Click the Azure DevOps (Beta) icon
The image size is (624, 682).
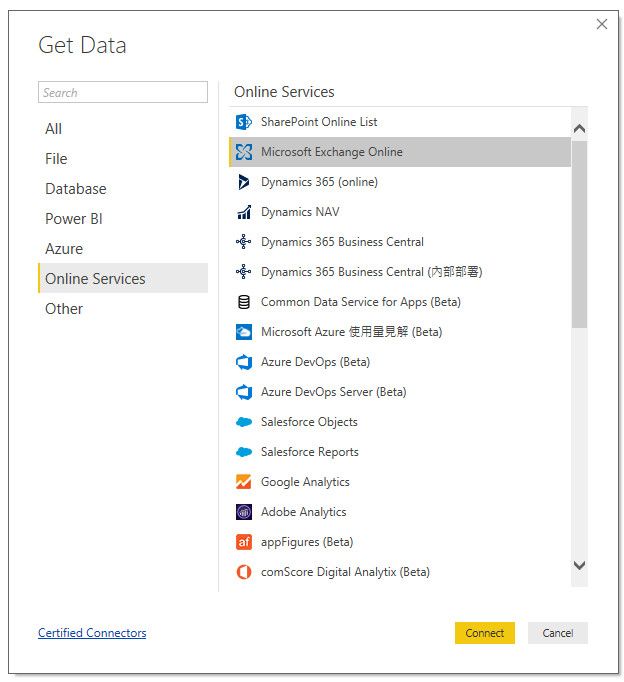tap(243, 362)
